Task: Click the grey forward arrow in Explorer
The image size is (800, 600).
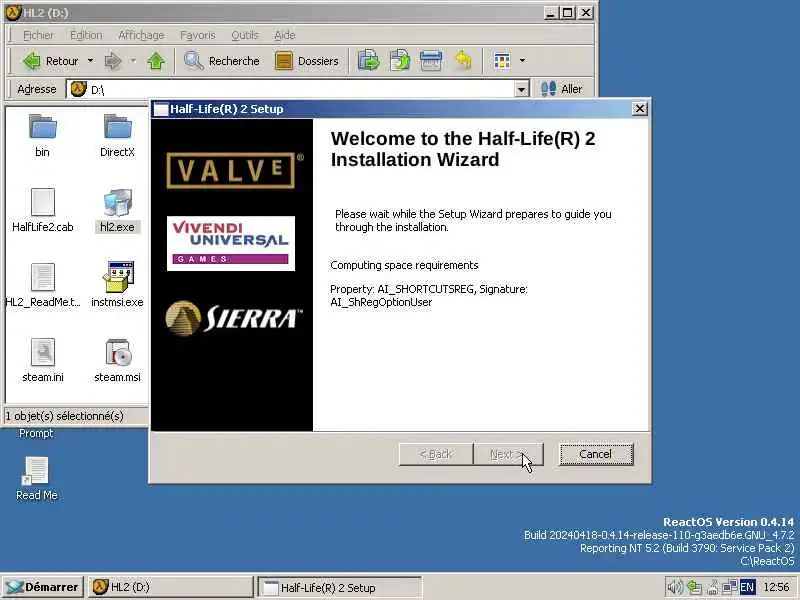Action: pos(113,61)
